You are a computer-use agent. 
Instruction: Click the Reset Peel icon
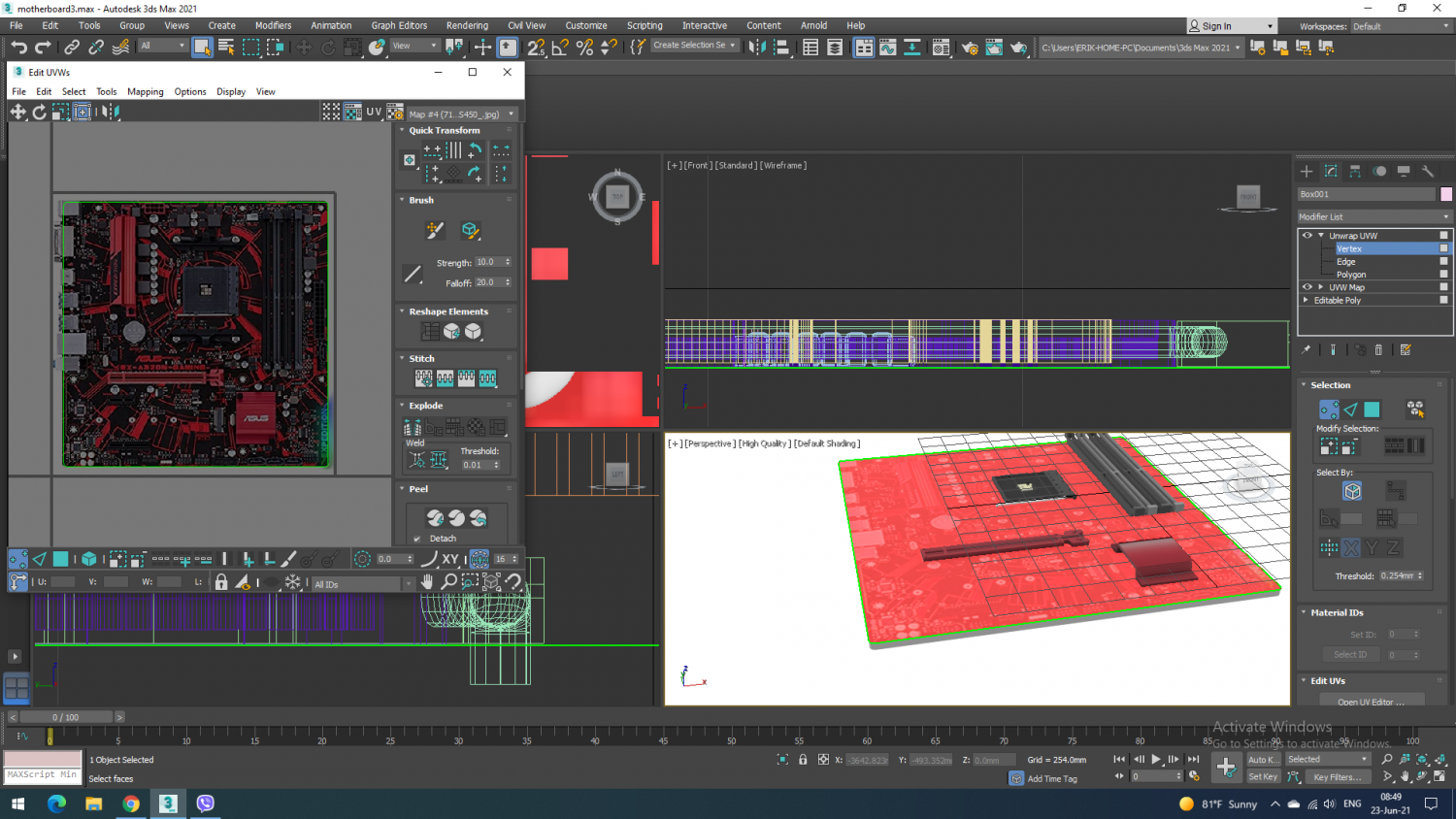[x=478, y=518]
